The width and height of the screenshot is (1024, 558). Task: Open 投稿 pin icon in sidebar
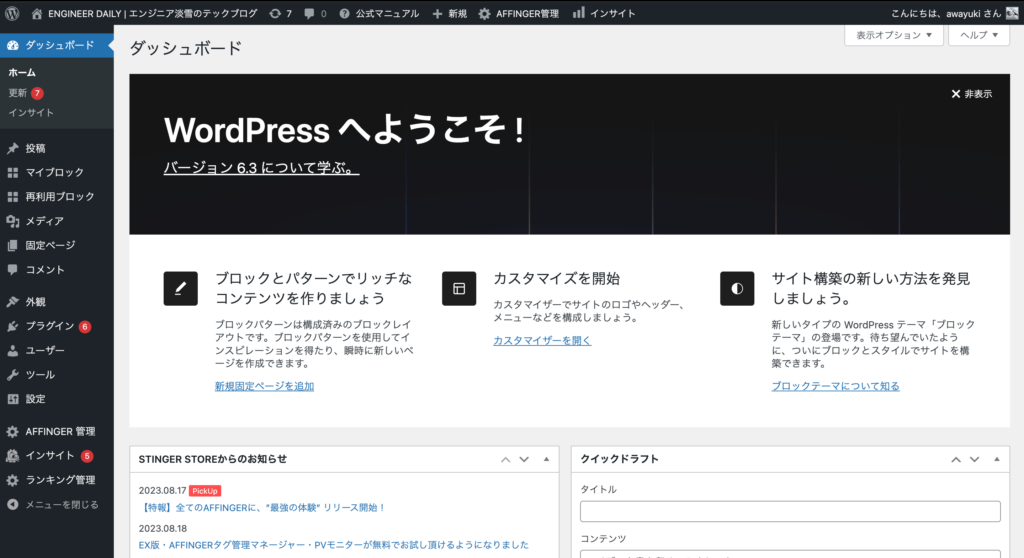12,148
